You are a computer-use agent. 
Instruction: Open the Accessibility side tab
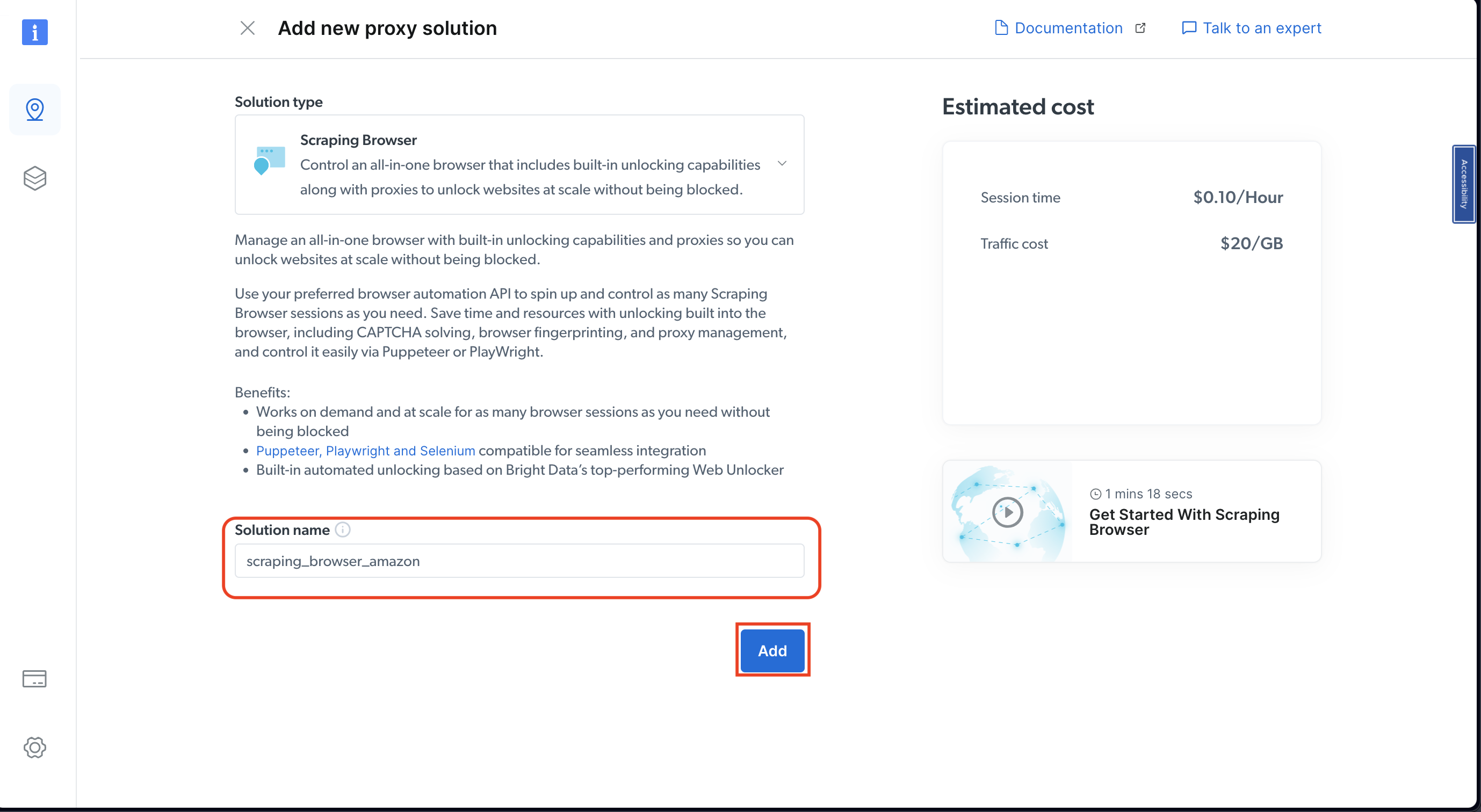pos(1464,184)
